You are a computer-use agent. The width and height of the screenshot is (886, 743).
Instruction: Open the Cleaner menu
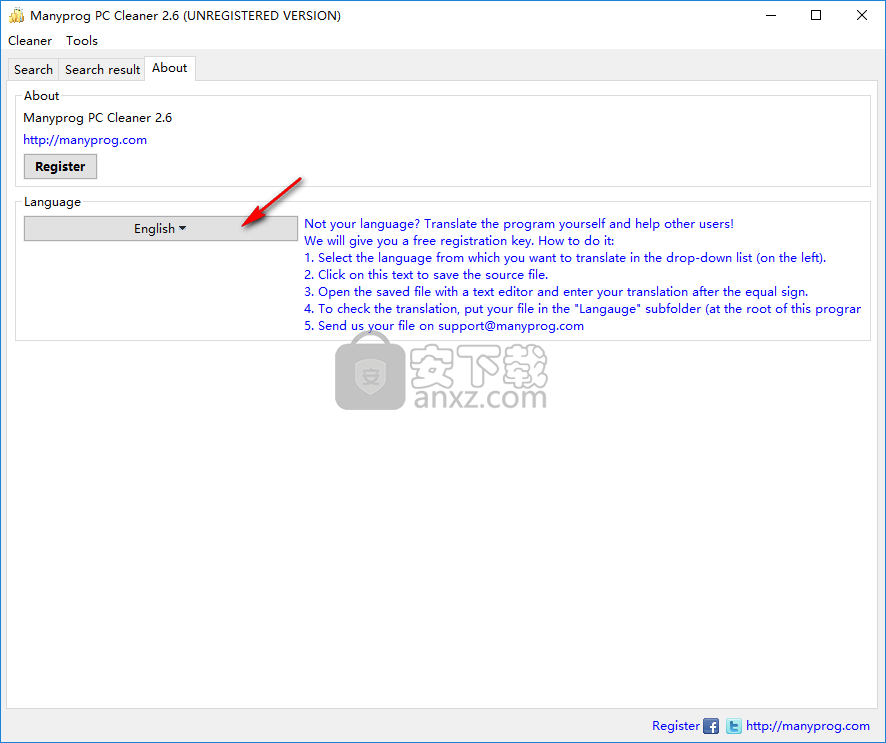click(x=29, y=41)
